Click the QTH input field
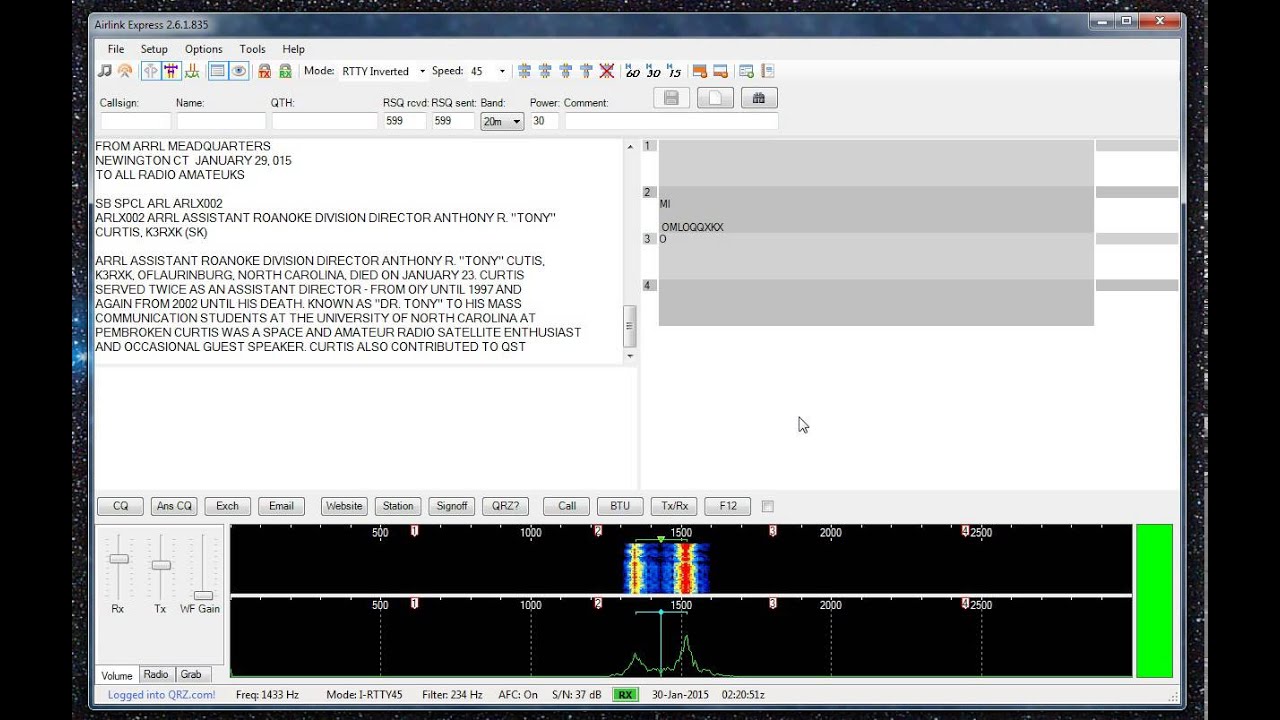Screen dimensions: 1280x720 (x=324, y=121)
